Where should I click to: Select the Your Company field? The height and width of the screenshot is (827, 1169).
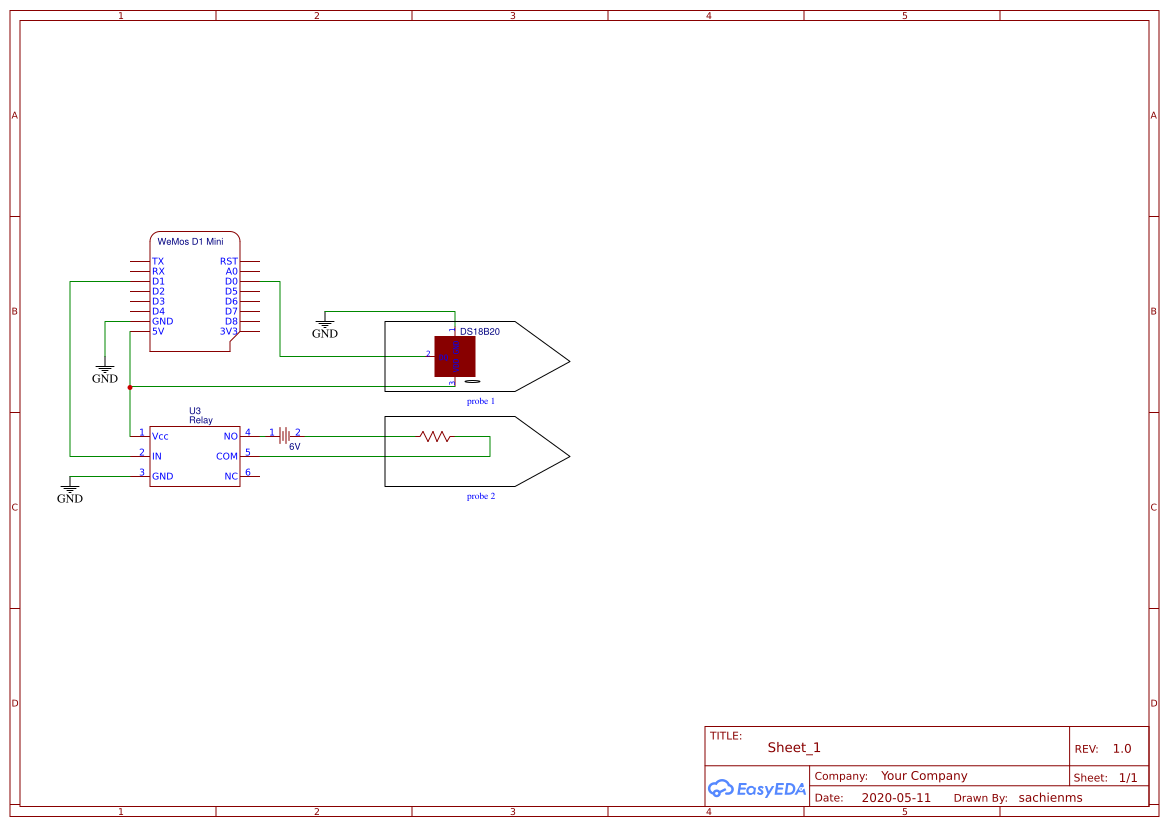coord(923,775)
